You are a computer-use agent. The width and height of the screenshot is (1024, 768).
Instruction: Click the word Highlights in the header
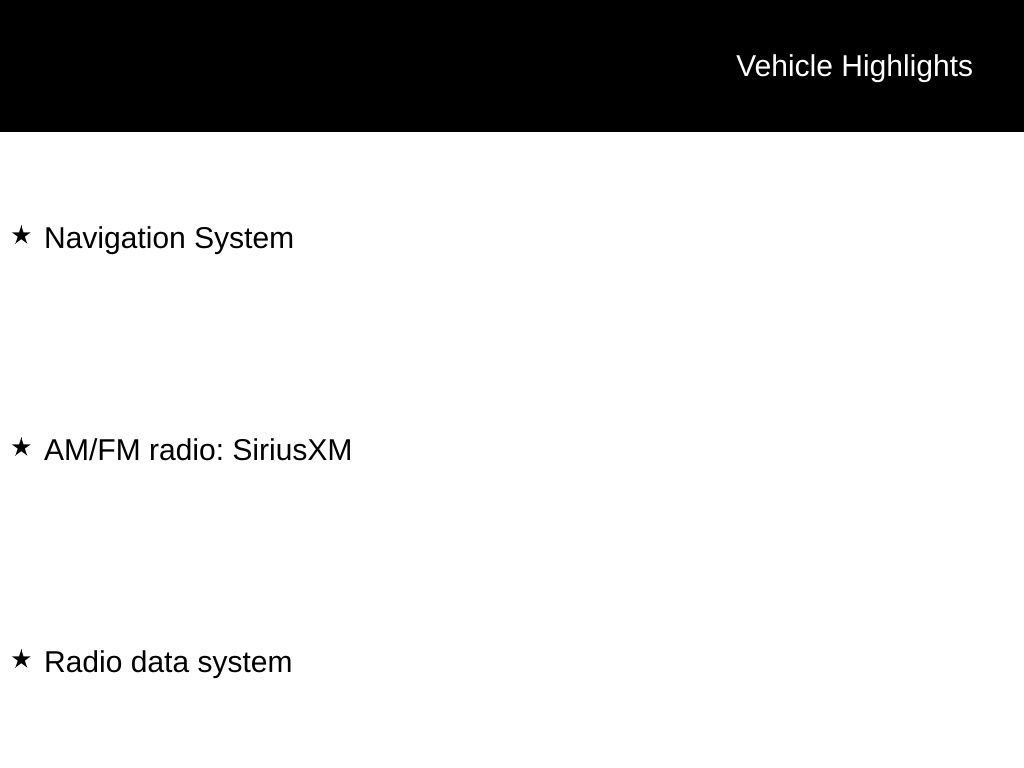tap(907, 66)
